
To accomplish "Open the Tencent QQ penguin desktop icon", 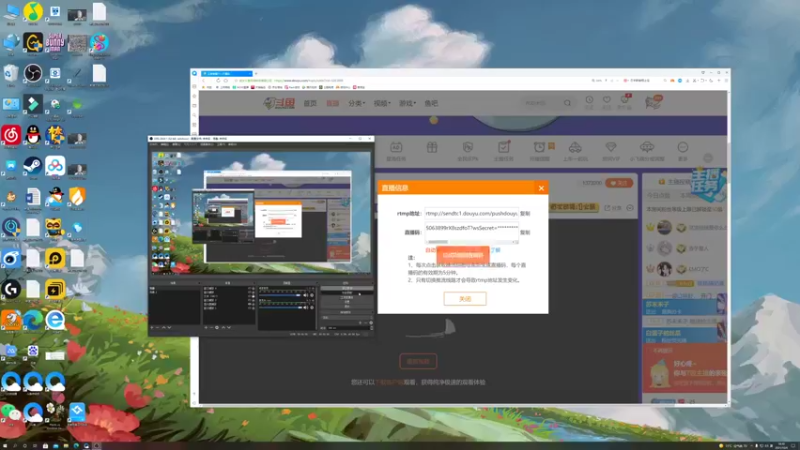I will [33, 135].
